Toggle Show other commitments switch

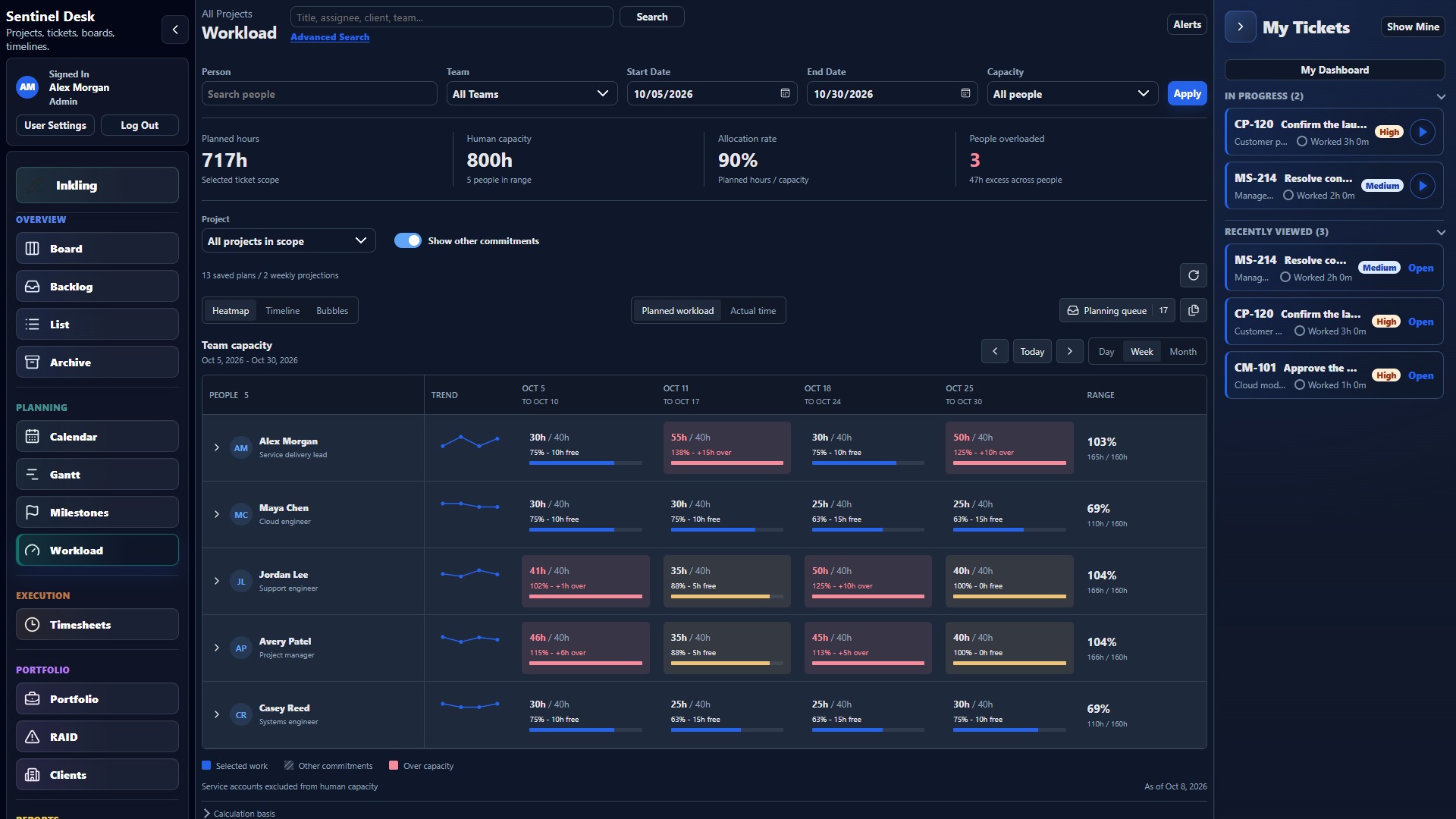pyautogui.click(x=407, y=240)
